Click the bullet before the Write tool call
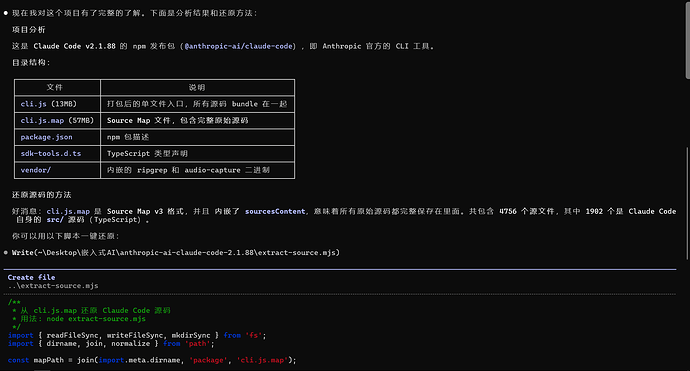 [6, 253]
